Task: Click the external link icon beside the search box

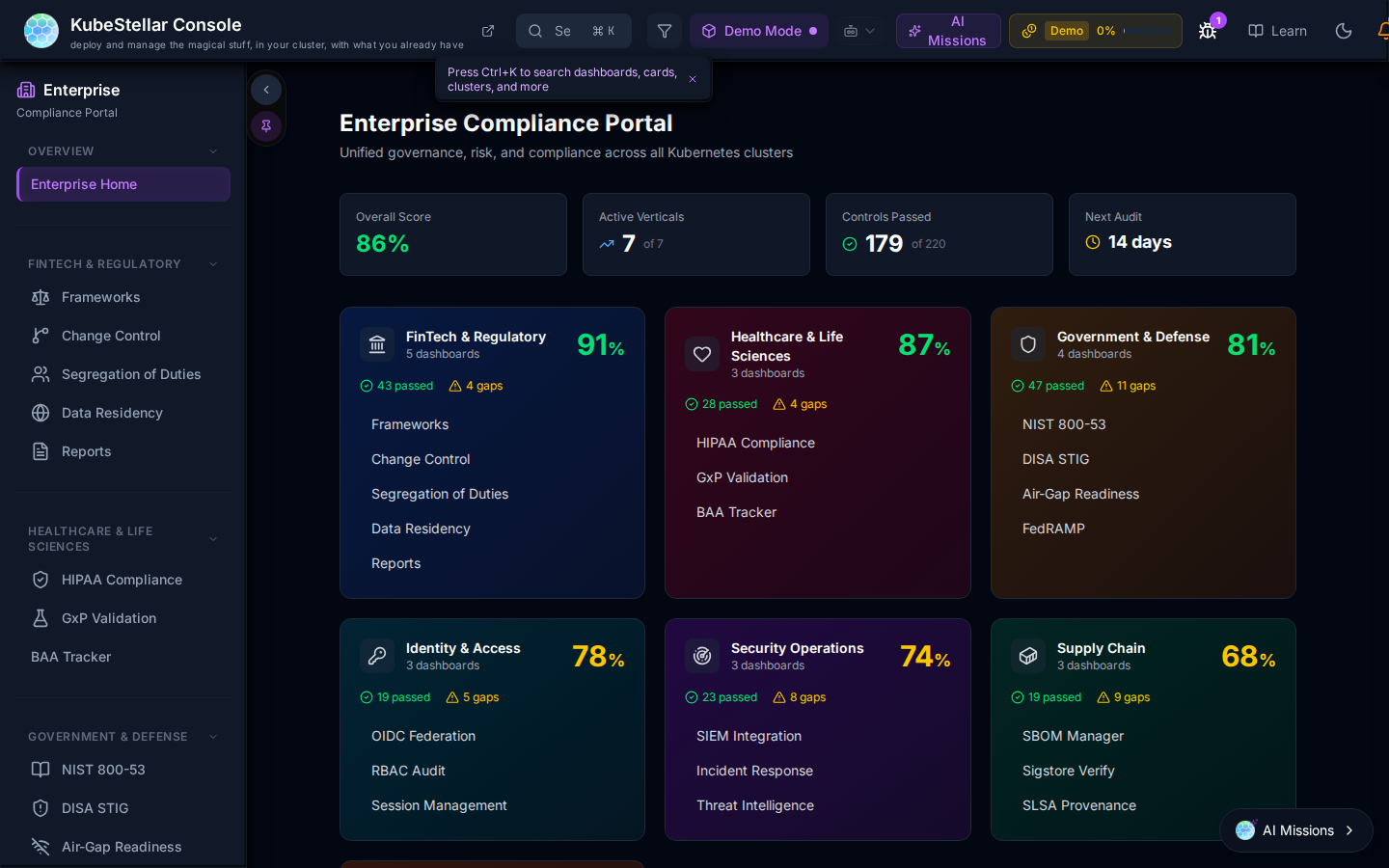Action: (488, 31)
